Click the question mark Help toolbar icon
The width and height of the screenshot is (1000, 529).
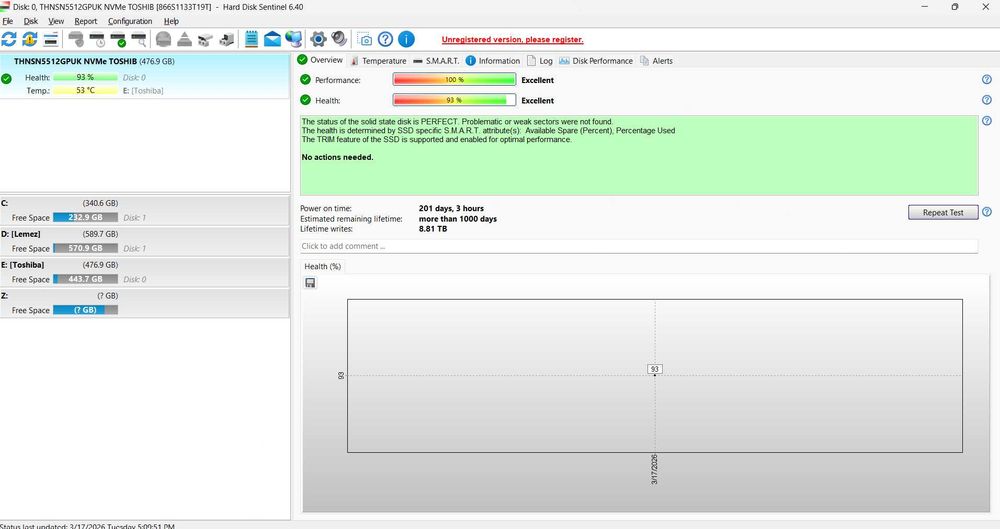pyautogui.click(x=385, y=39)
